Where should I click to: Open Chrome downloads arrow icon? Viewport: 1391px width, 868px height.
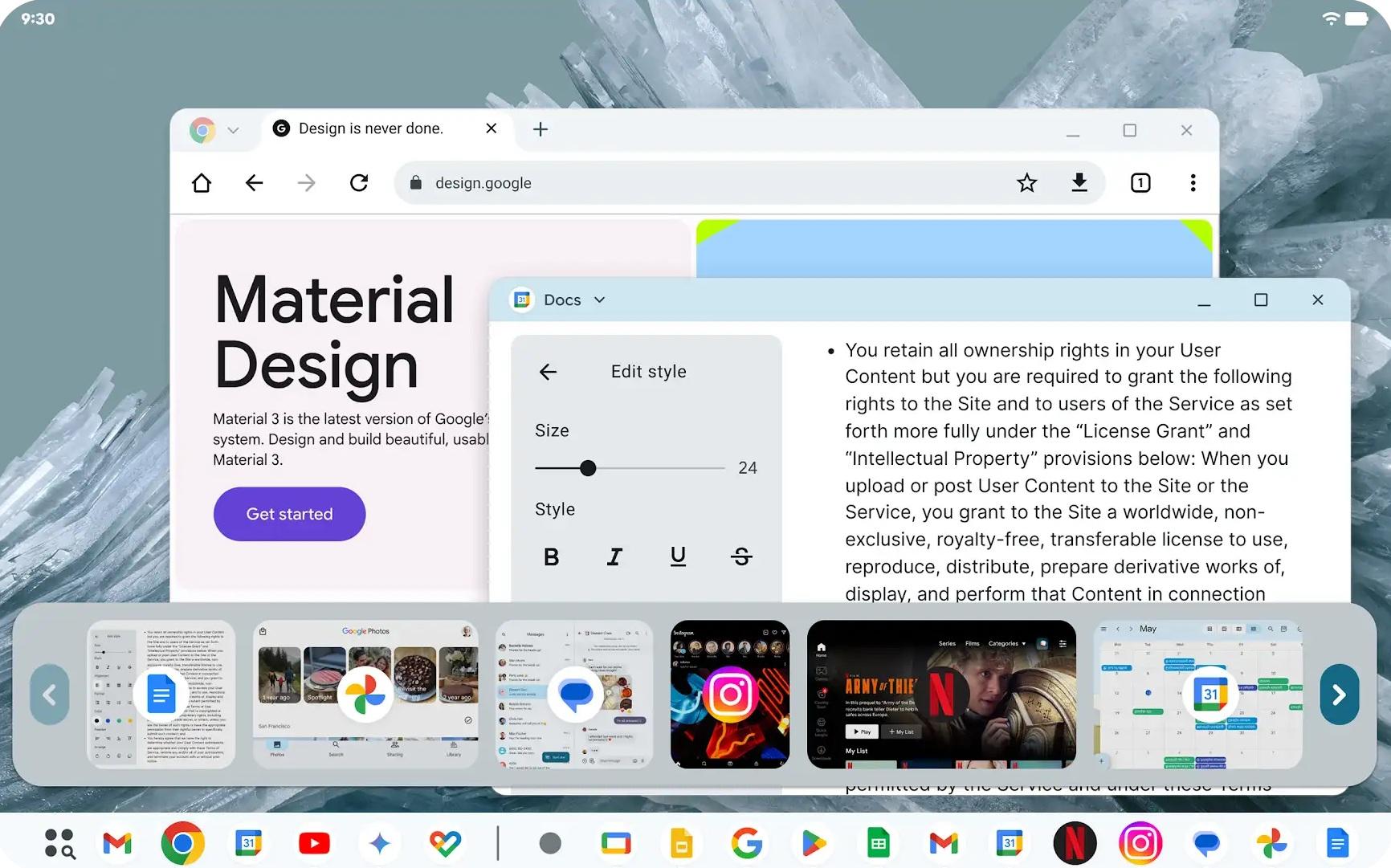1079,183
